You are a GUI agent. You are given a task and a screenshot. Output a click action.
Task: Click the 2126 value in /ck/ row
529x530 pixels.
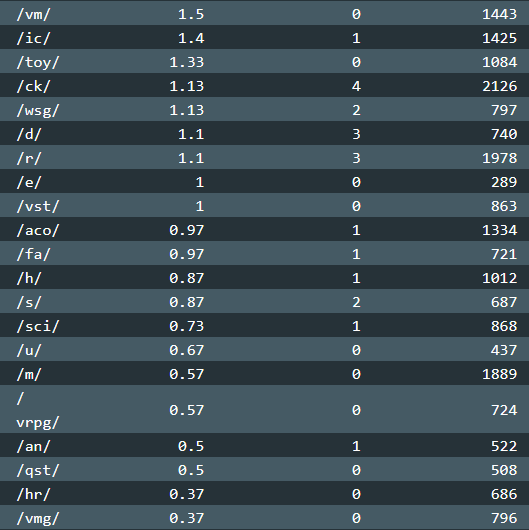tap(500, 87)
